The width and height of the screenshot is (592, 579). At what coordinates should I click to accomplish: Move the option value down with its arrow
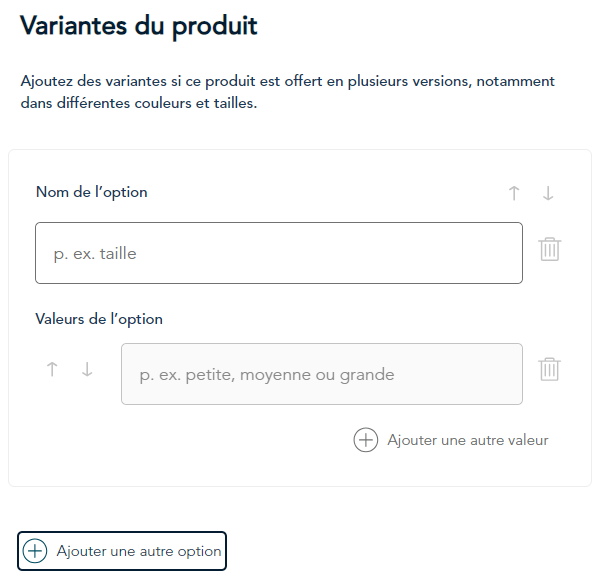coord(87,369)
